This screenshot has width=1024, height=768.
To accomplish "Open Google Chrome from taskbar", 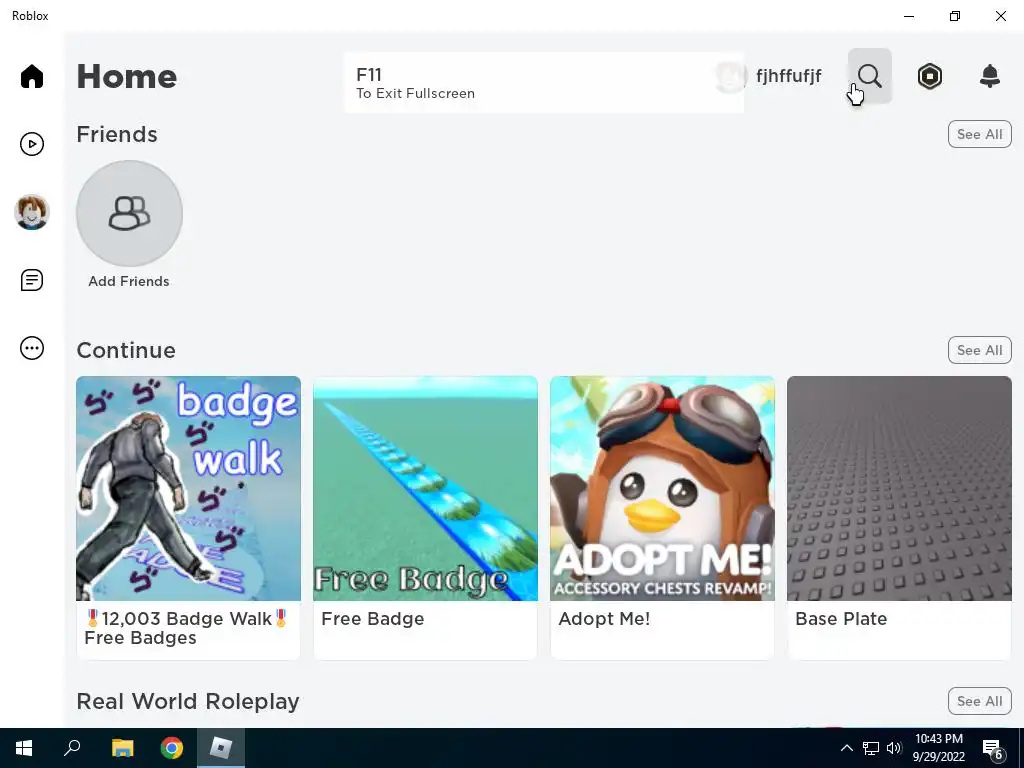I will (172, 748).
